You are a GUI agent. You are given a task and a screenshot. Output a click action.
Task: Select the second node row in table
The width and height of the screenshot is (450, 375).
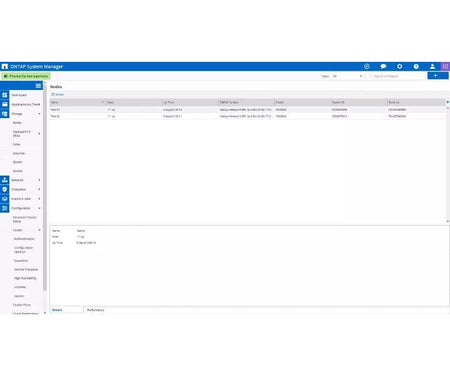click(247, 116)
